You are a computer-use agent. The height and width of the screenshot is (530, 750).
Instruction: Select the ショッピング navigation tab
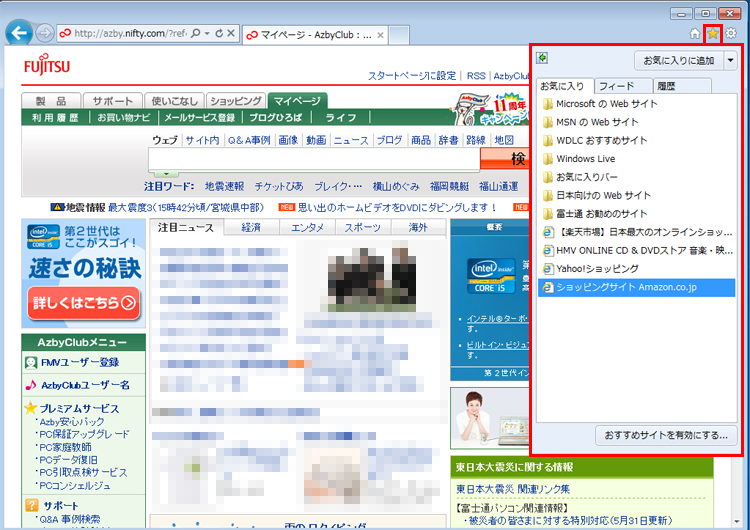coord(236,101)
